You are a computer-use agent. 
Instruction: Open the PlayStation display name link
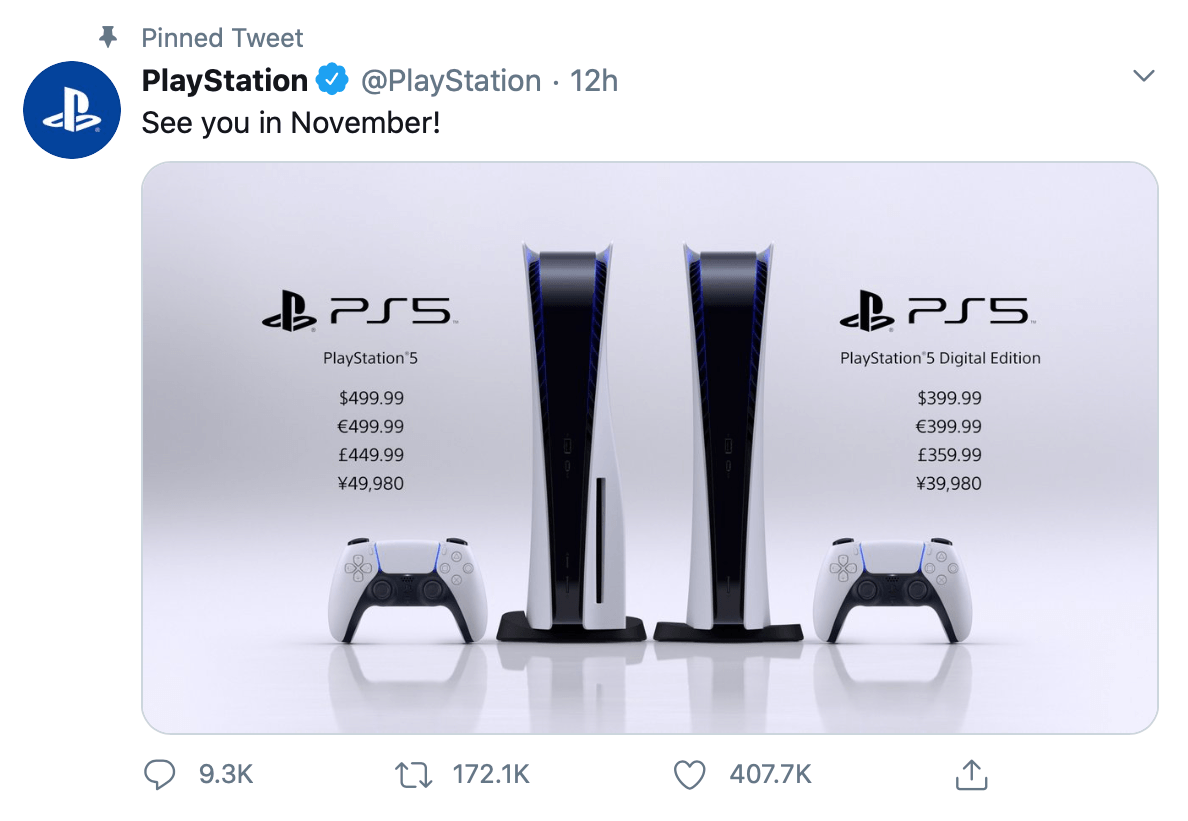pos(224,80)
